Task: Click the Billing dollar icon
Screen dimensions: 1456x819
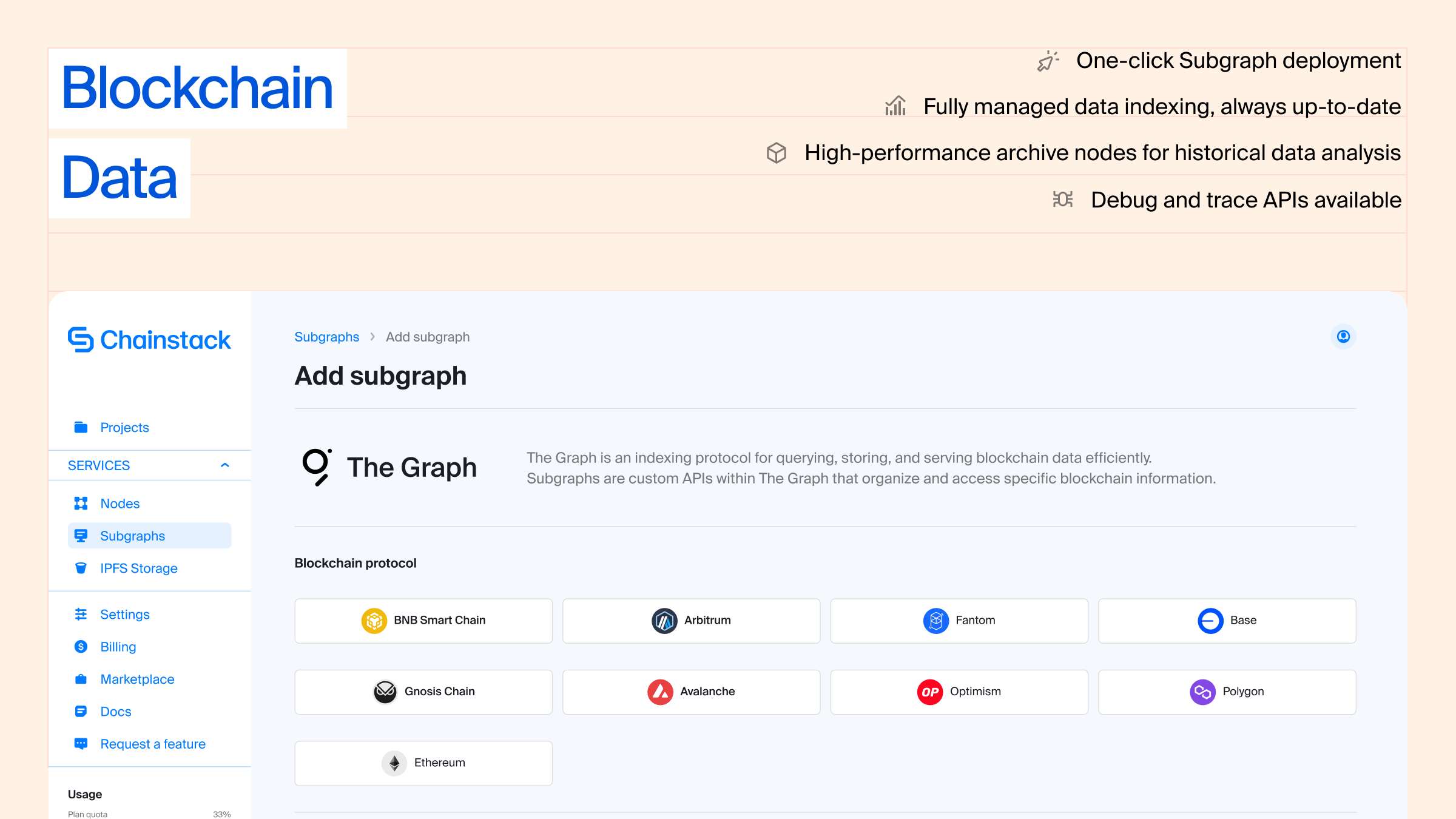Action: tap(81, 647)
